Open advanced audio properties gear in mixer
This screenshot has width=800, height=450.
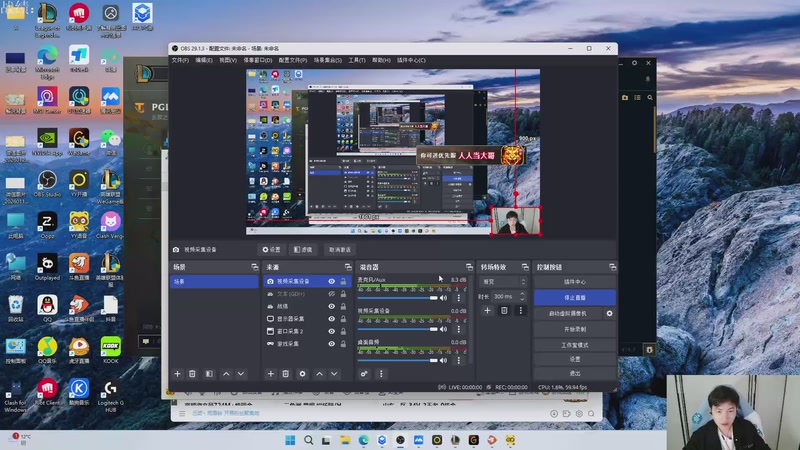point(364,373)
